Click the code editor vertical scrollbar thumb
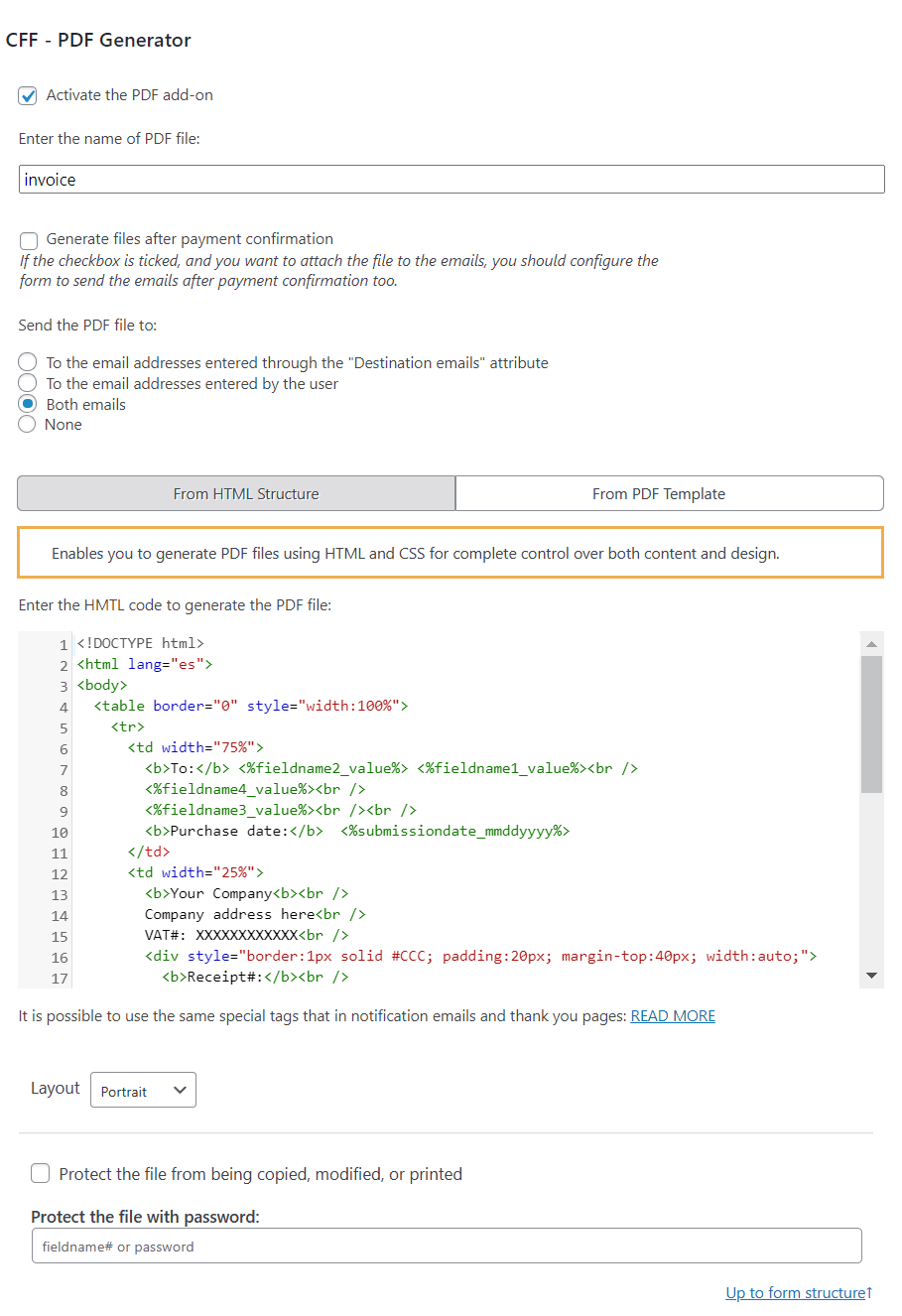Image resolution: width=902 pixels, height=1316 pixels. tap(871, 724)
